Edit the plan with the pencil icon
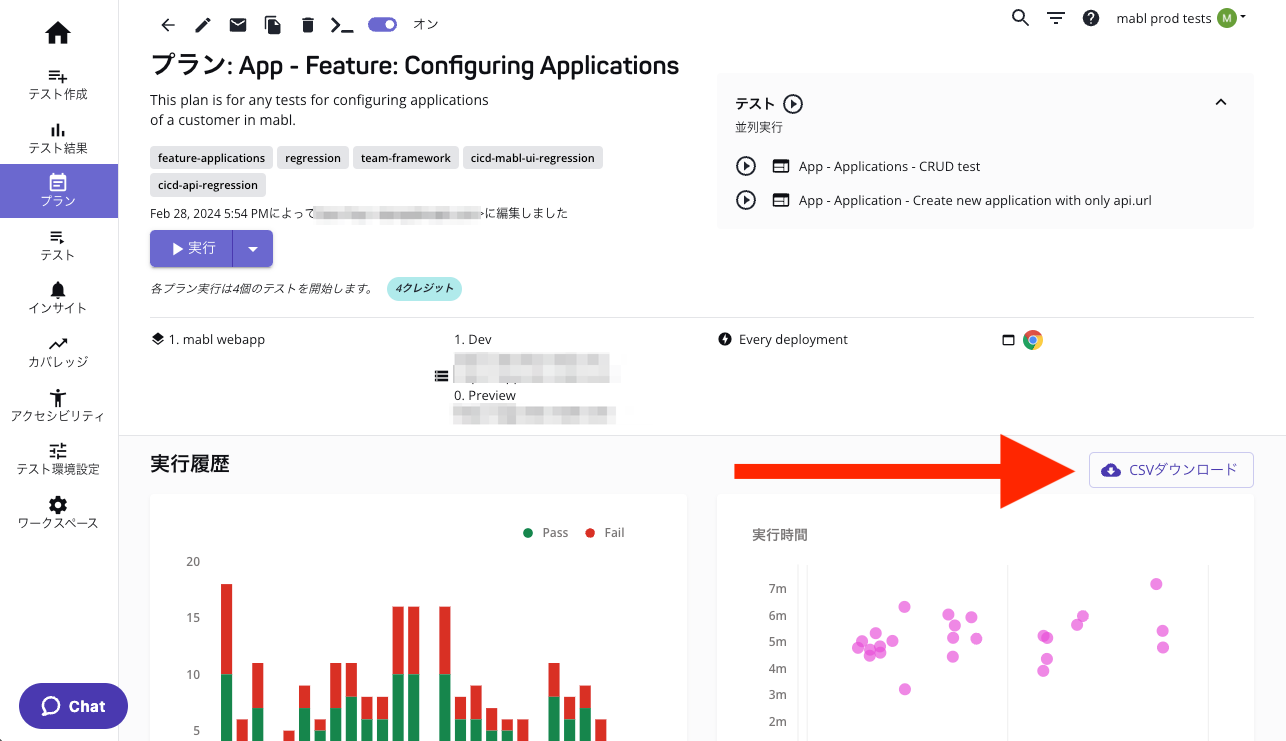Image resolution: width=1286 pixels, height=741 pixels. pyautogui.click(x=203, y=25)
